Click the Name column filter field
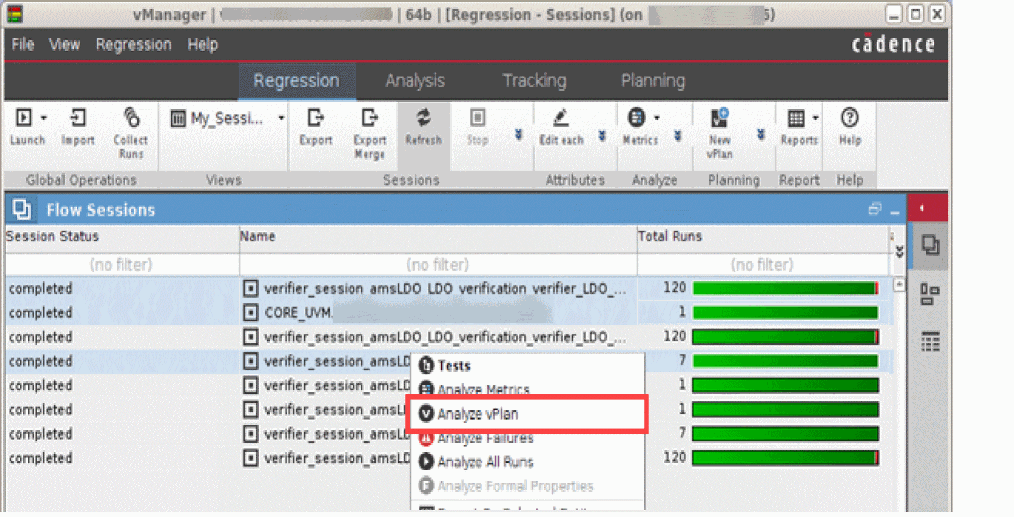This screenshot has width=1014, height=517. click(x=438, y=265)
